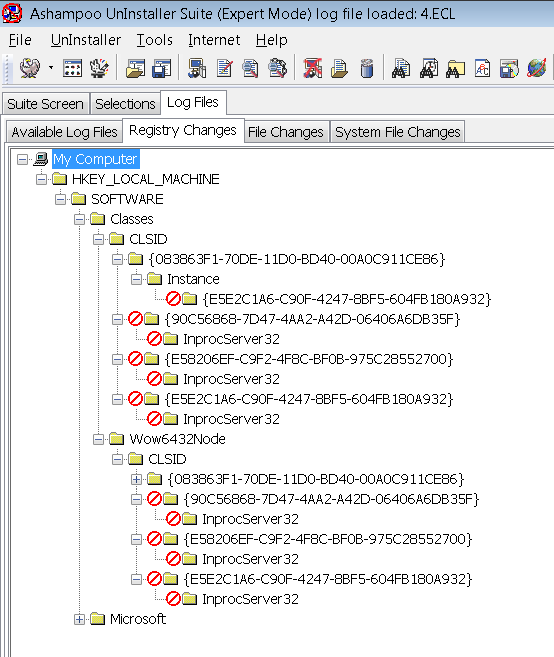Open the System File Changes tab
This screenshot has height=657, width=554.
(x=398, y=132)
